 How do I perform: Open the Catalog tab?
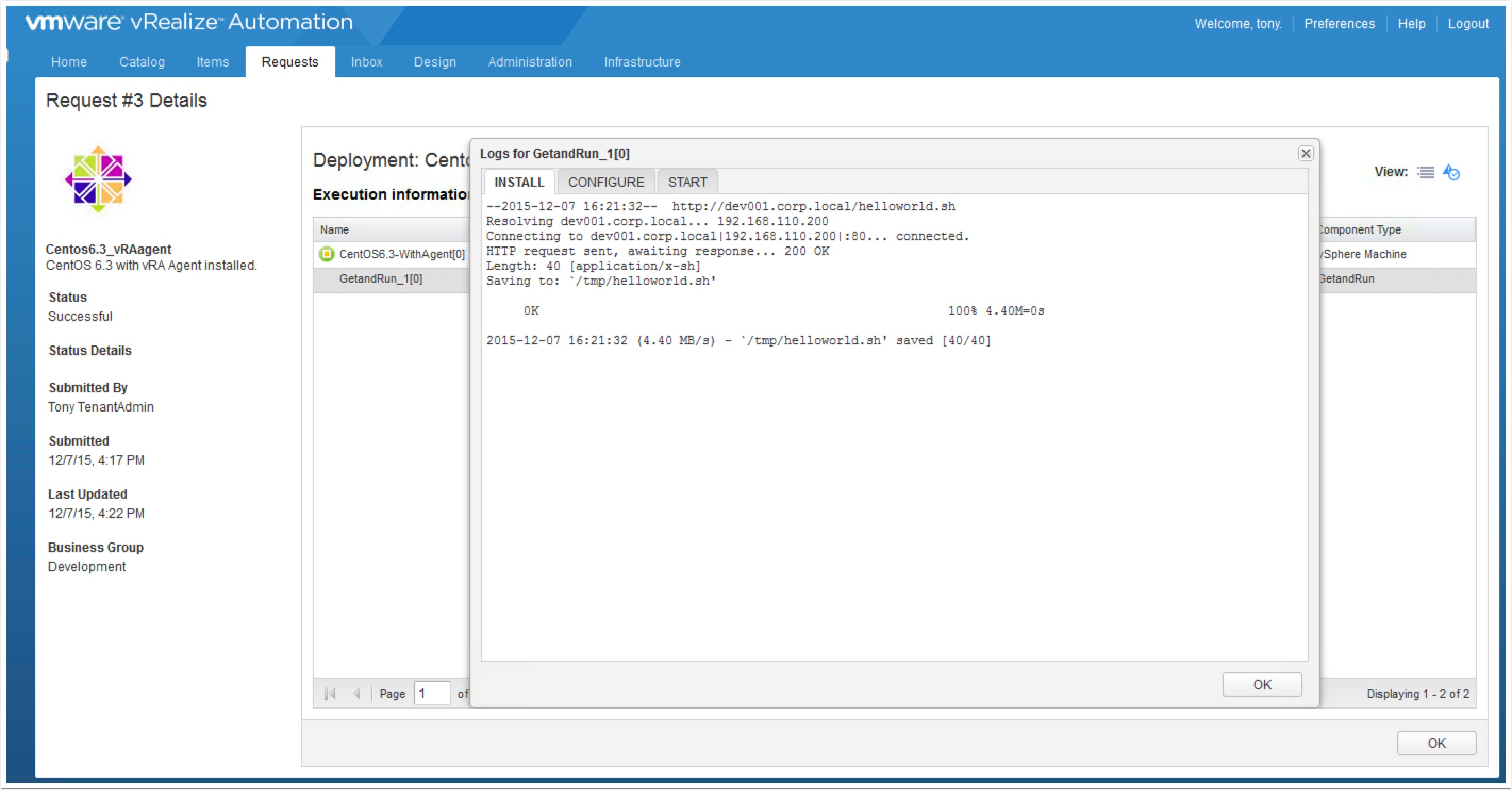coord(142,62)
